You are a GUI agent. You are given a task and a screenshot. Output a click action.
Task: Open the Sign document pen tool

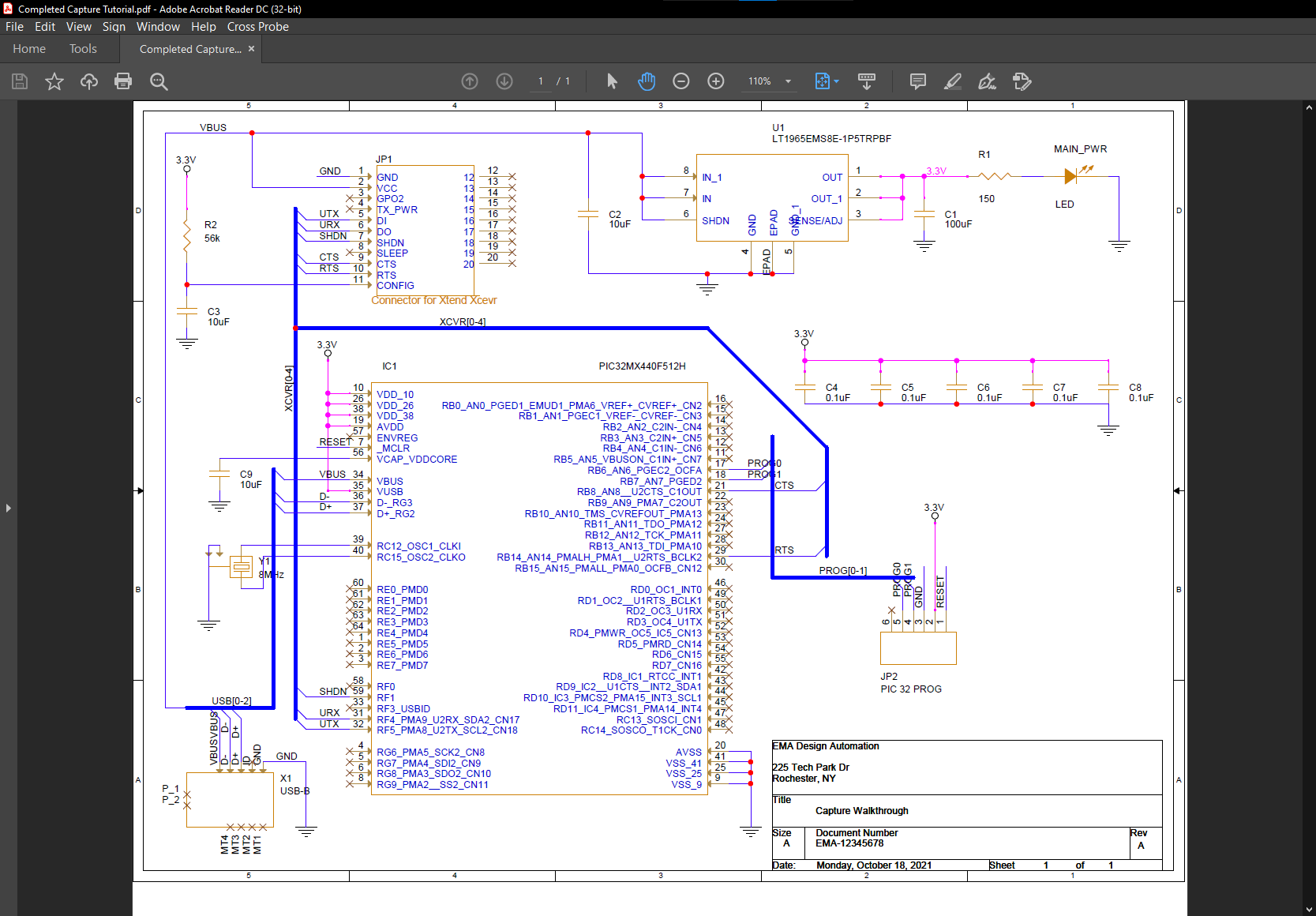point(987,81)
